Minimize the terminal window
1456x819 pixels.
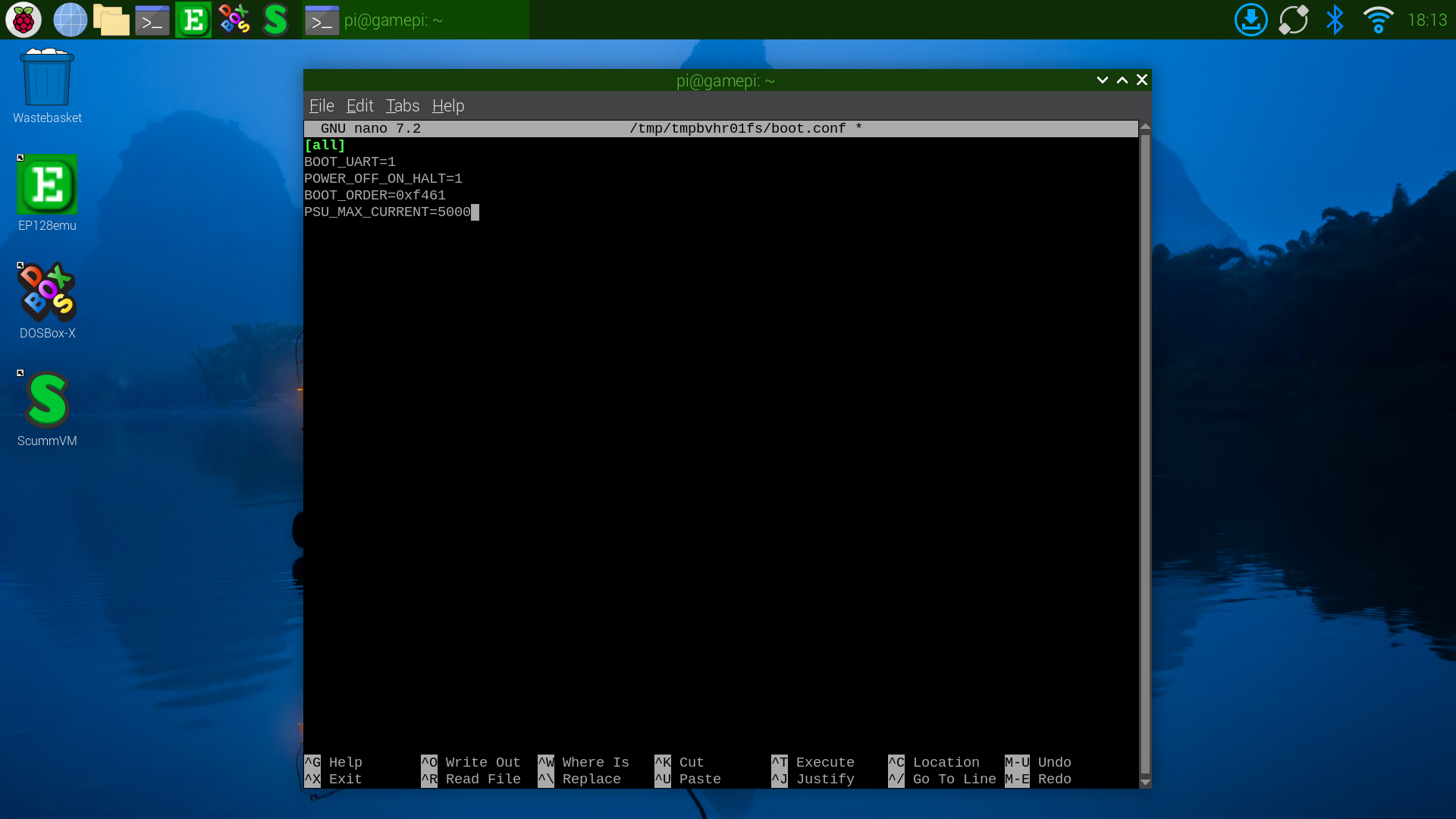pos(1102,80)
